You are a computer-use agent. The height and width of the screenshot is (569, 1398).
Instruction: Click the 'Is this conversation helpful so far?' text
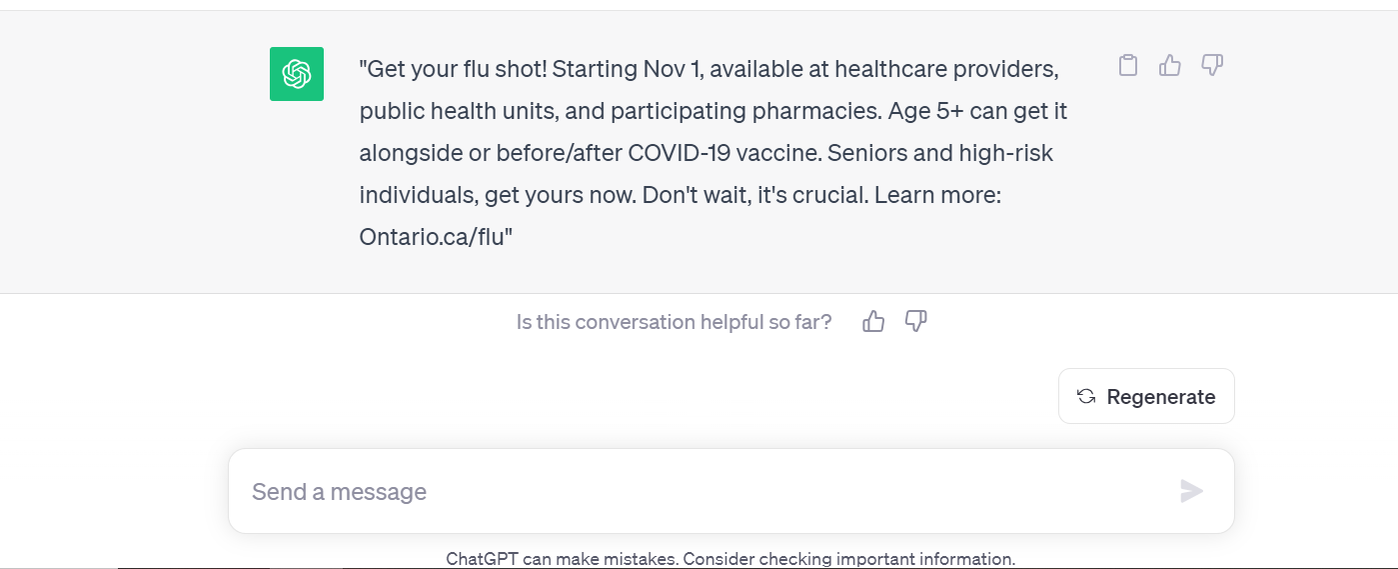[x=674, y=322]
